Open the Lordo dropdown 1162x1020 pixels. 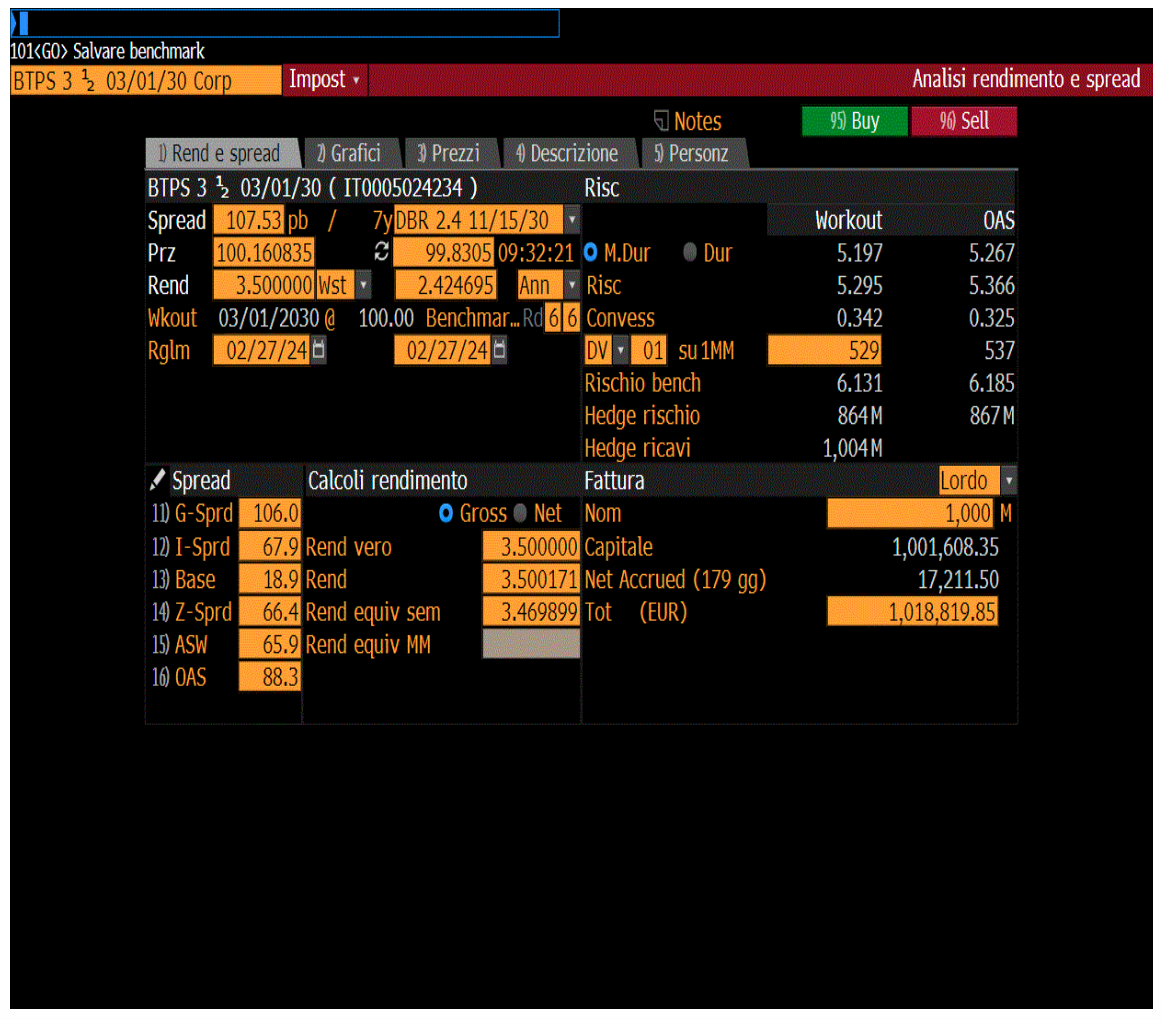point(1009,480)
